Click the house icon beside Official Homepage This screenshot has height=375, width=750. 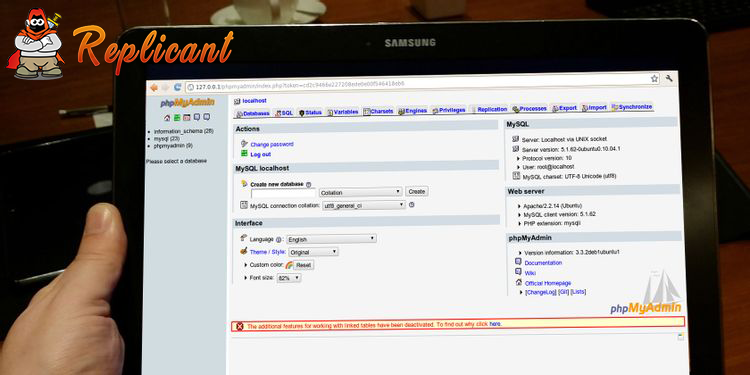click(x=518, y=282)
